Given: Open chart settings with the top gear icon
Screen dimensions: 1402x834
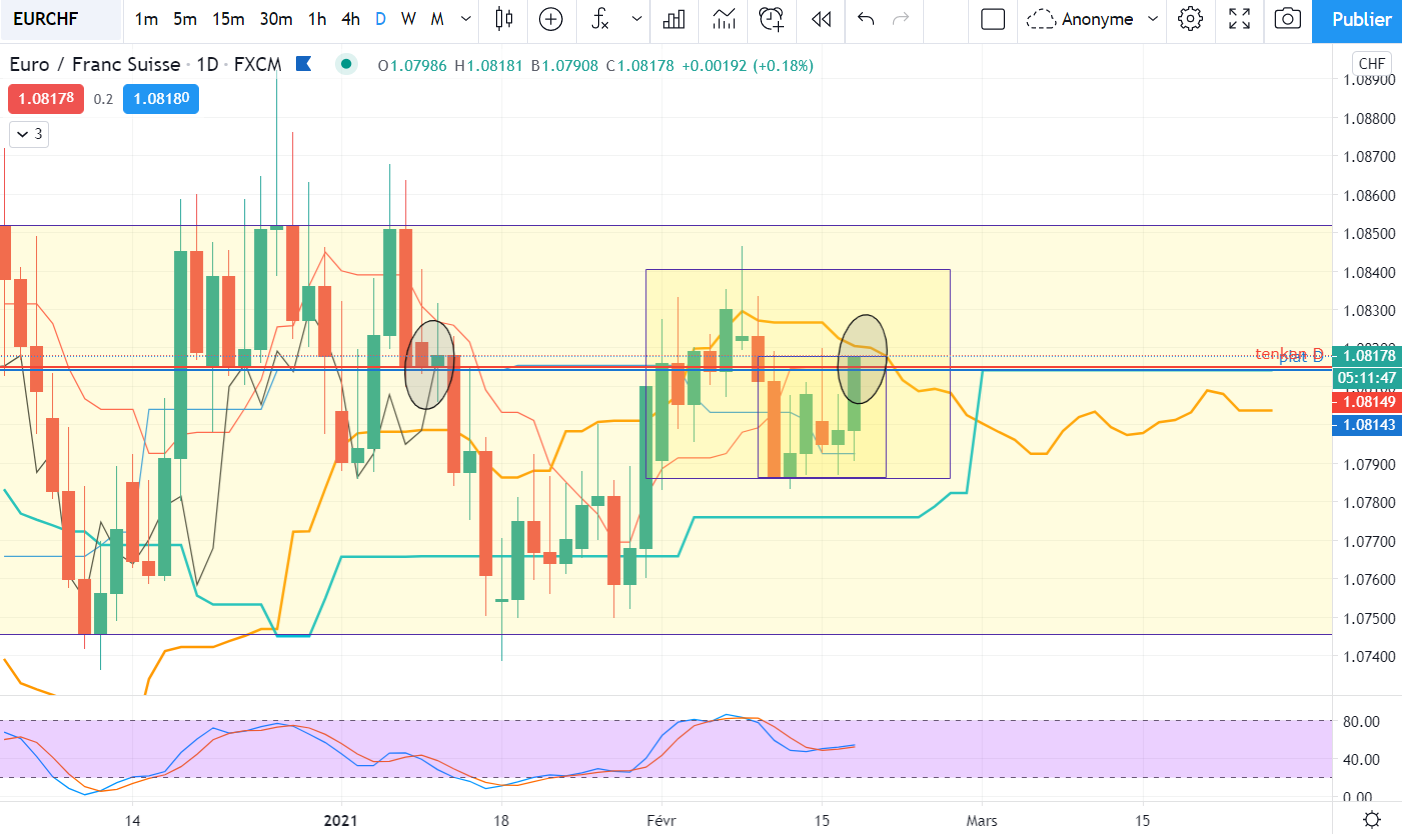Looking at the screenshot, I should [1189, 19].
